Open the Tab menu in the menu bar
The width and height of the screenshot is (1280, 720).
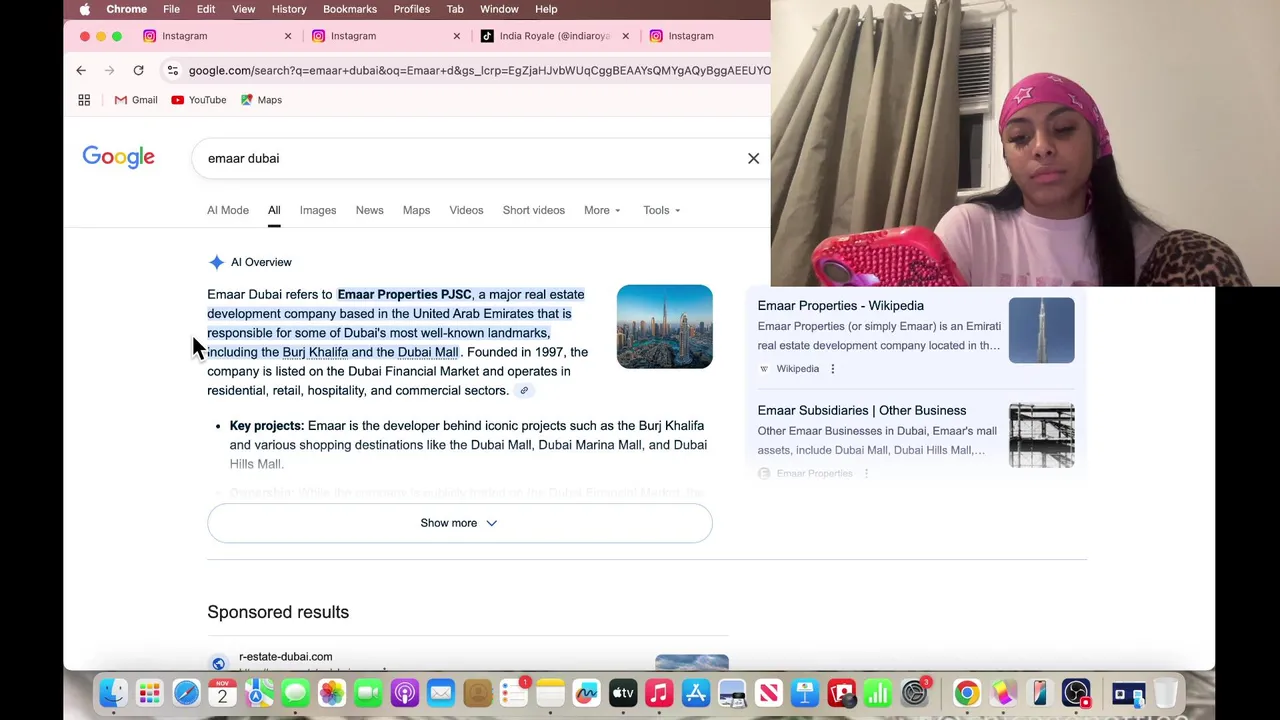(x=455, y=9)
